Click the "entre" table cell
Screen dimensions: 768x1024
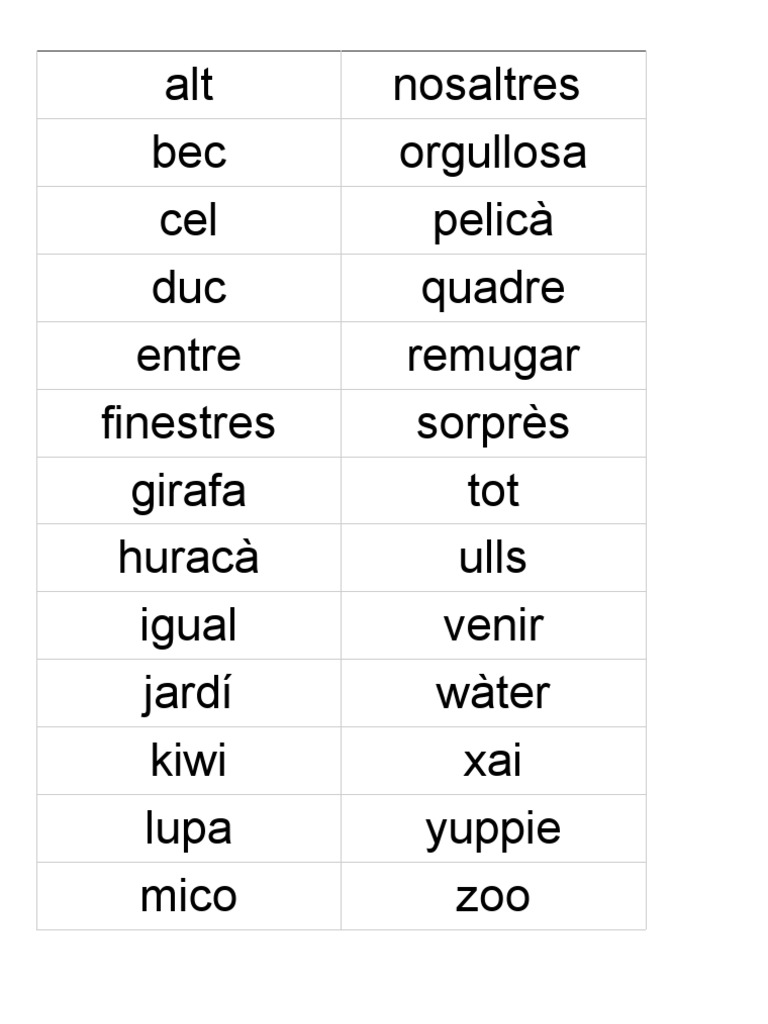[189, 356]
